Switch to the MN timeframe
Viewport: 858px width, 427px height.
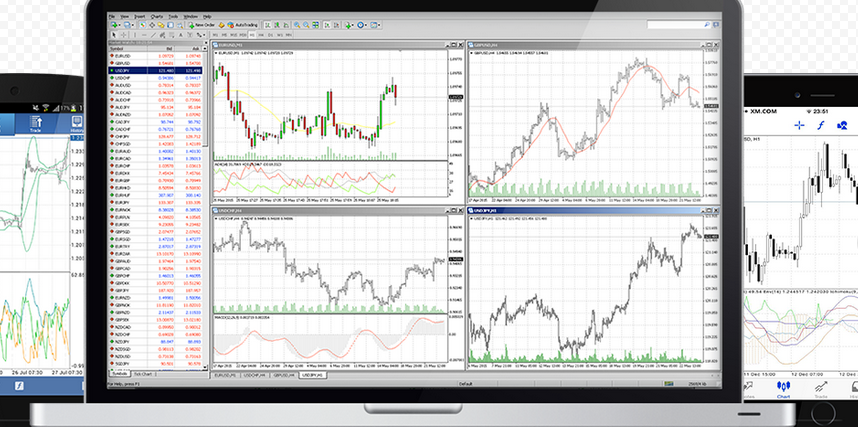tap(289, 34)
